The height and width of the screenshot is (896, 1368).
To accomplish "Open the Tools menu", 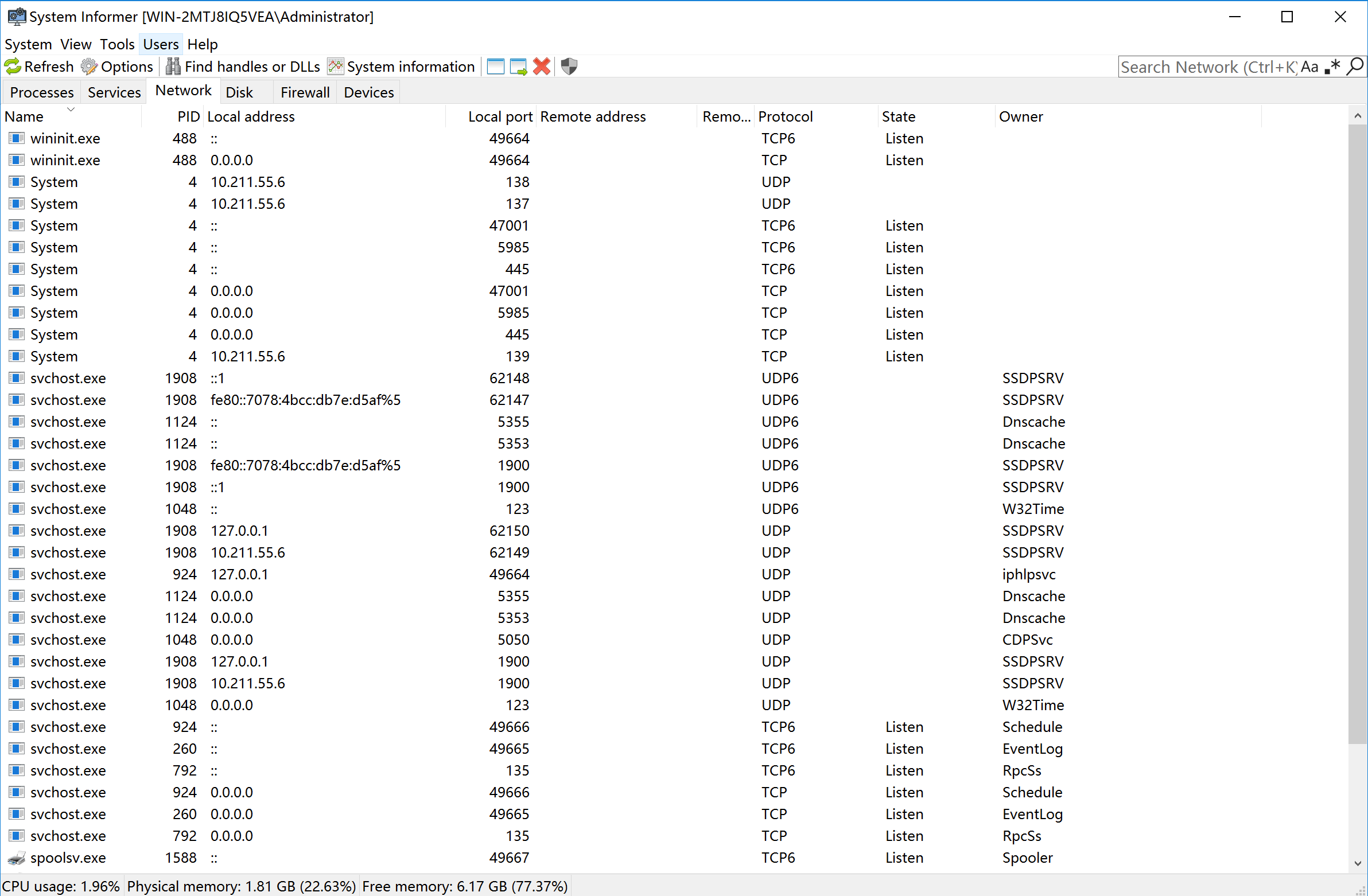I will (116, 44).
